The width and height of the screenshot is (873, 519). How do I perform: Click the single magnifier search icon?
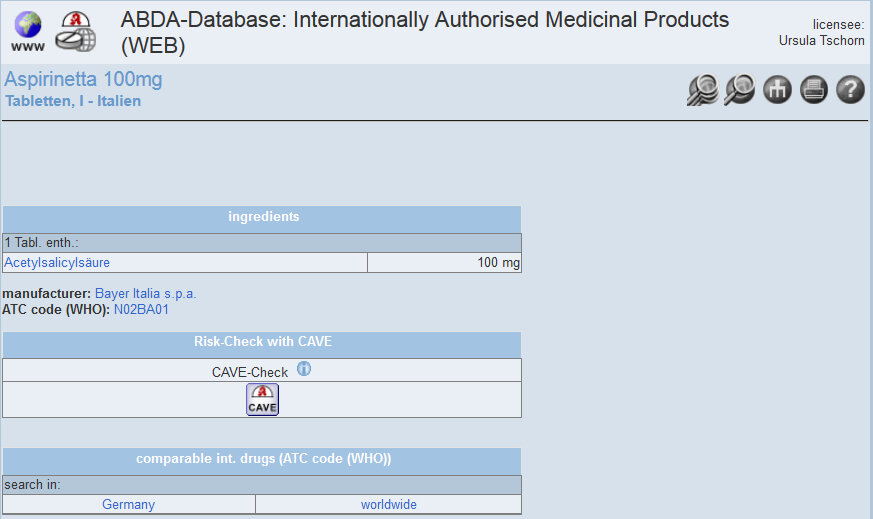(739, 90)
